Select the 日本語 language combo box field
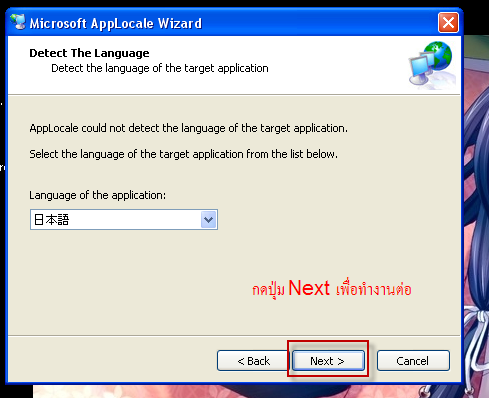This screenshot has width=489, height=398. [124, 220]
